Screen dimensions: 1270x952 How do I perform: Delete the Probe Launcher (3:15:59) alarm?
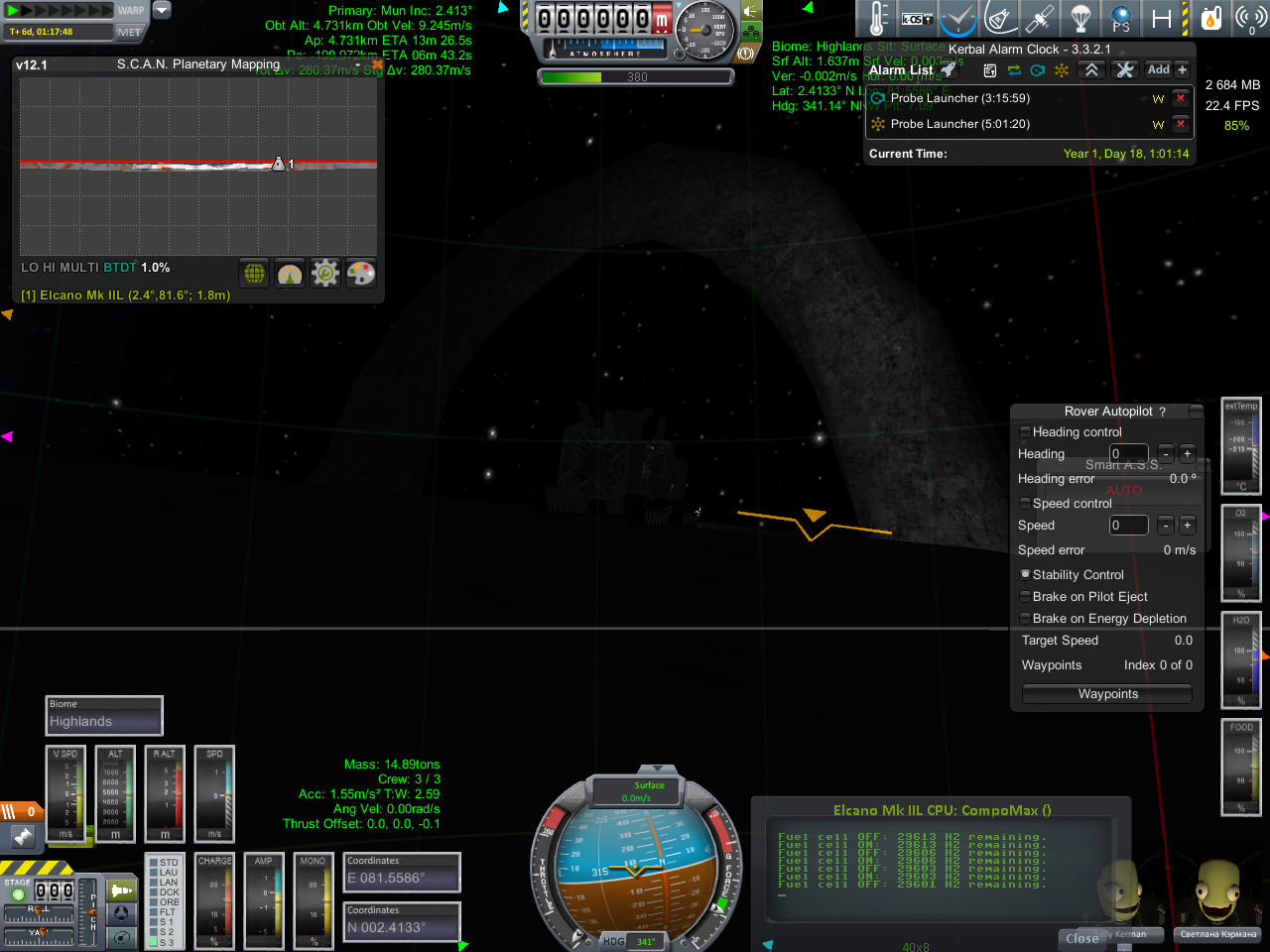pos(1181,98)
